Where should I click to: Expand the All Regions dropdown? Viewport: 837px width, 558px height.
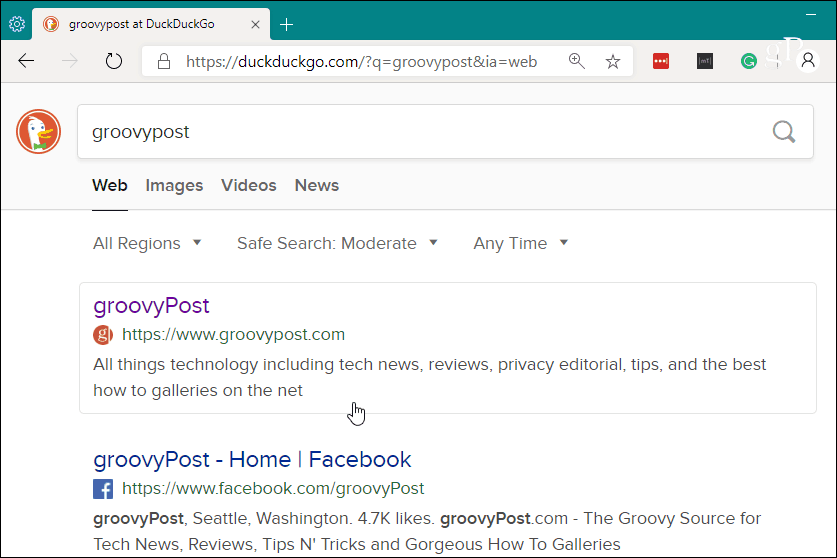(147, 243)
